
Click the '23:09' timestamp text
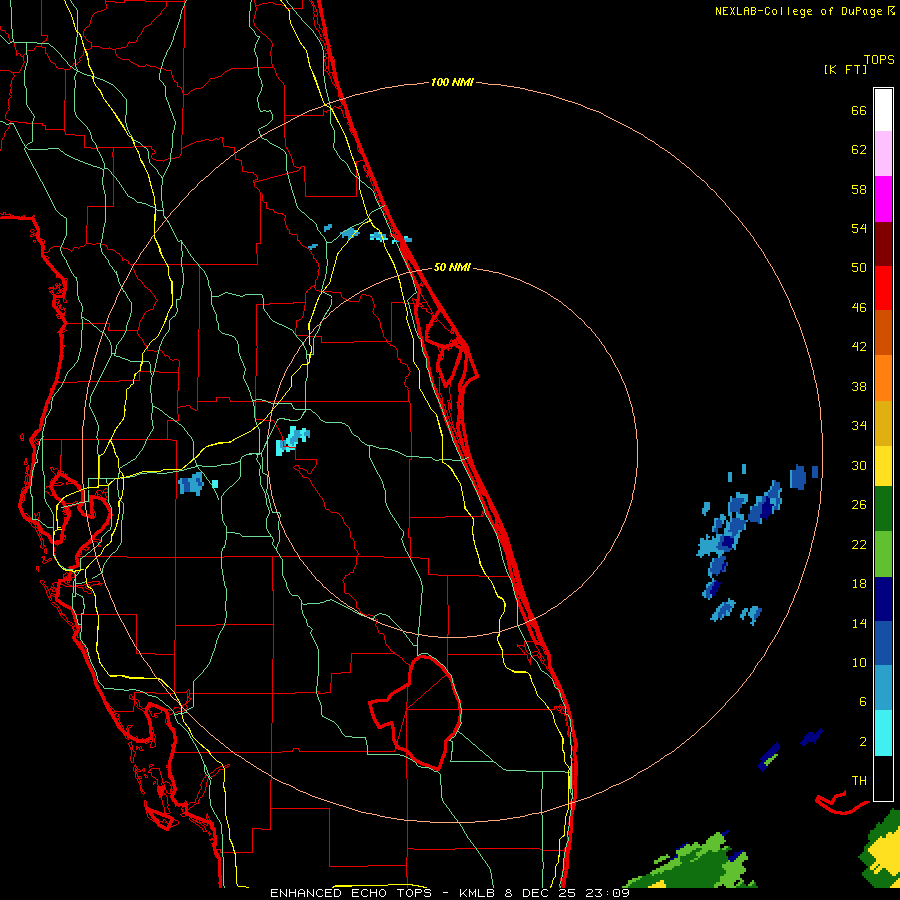608,893
